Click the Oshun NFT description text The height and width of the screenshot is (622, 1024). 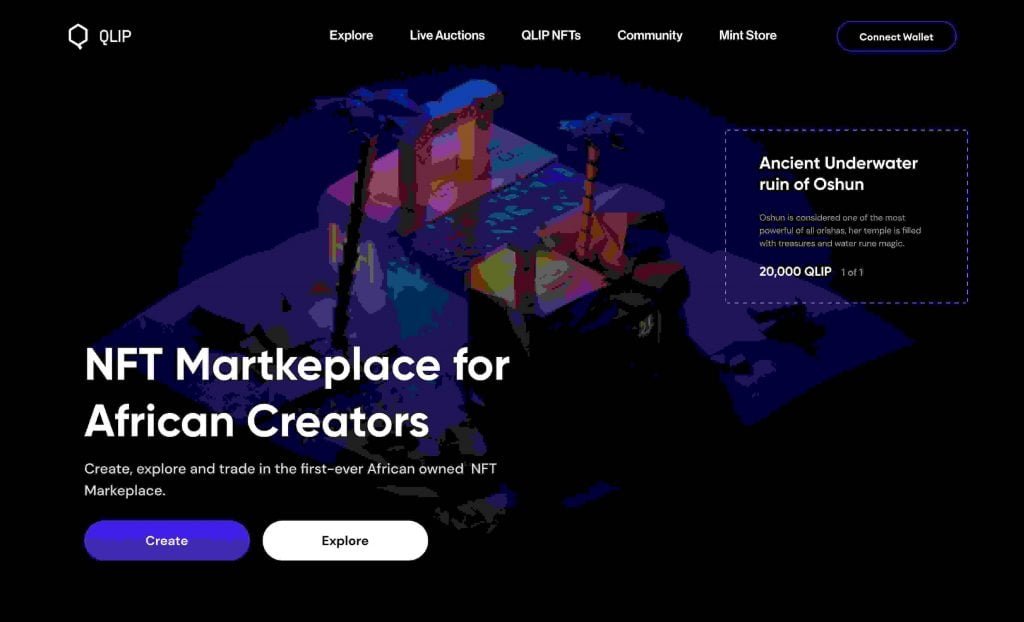click(840, 231)
